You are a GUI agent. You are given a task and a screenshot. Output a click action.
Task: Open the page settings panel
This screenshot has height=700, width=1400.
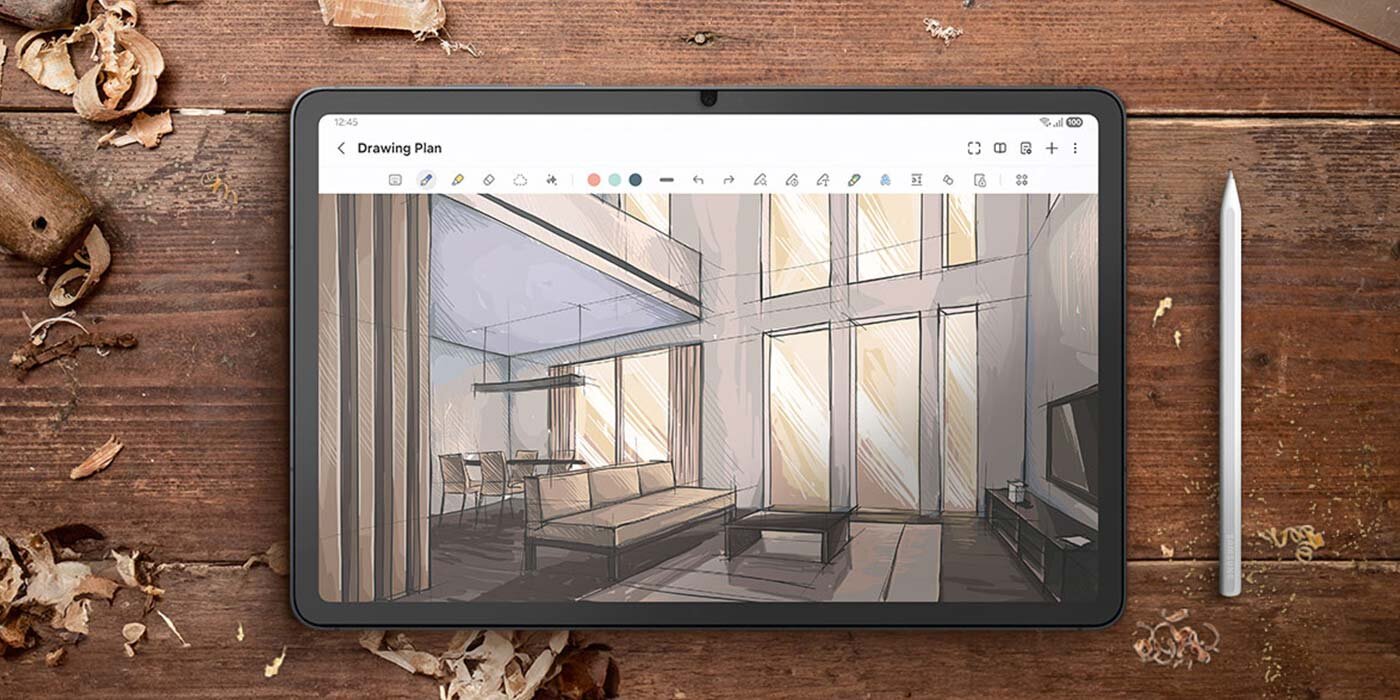tap(1027, 147)
